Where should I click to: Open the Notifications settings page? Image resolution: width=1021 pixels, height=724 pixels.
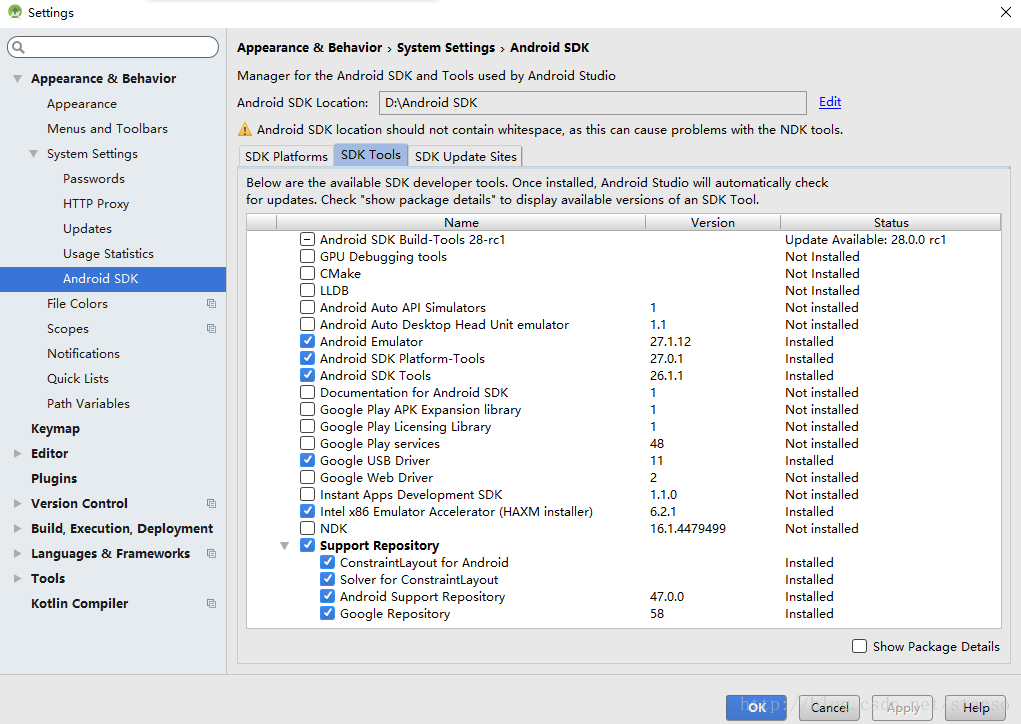[x=83, y=354]
